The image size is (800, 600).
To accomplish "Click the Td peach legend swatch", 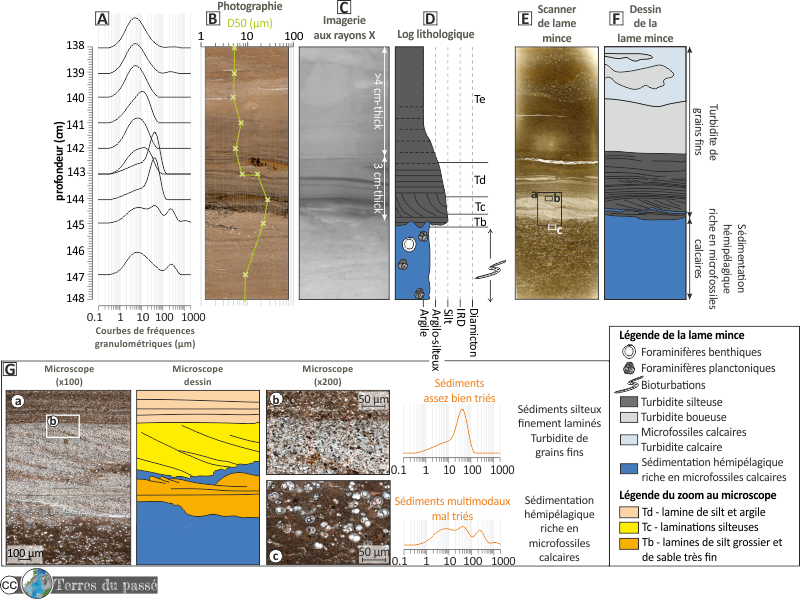I will point(629,512).
